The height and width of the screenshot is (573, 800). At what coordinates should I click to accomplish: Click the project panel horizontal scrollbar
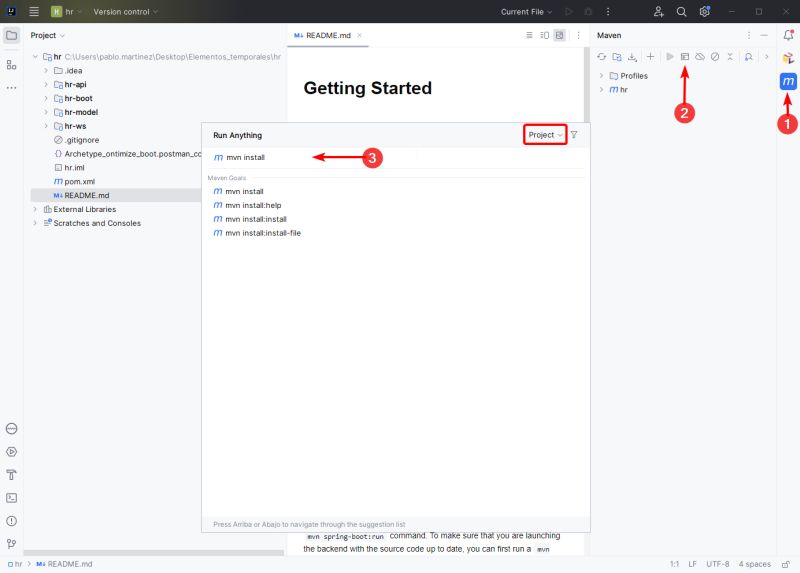154,553
